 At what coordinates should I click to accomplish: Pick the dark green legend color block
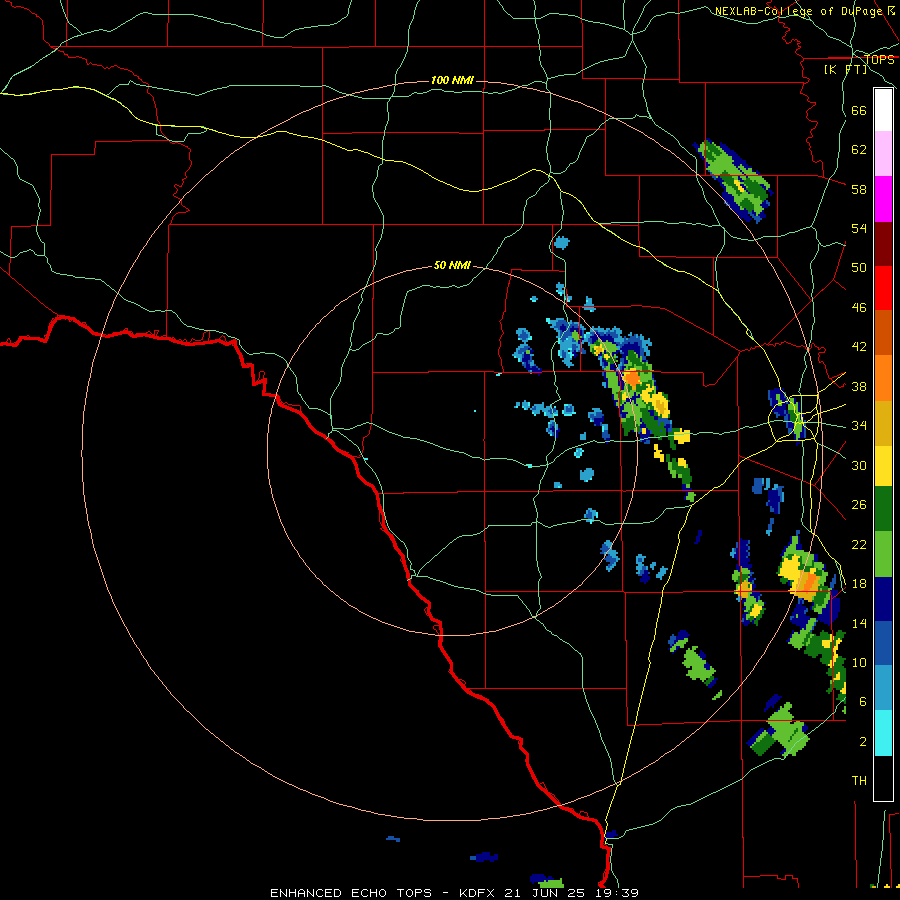tap(883, 509)
